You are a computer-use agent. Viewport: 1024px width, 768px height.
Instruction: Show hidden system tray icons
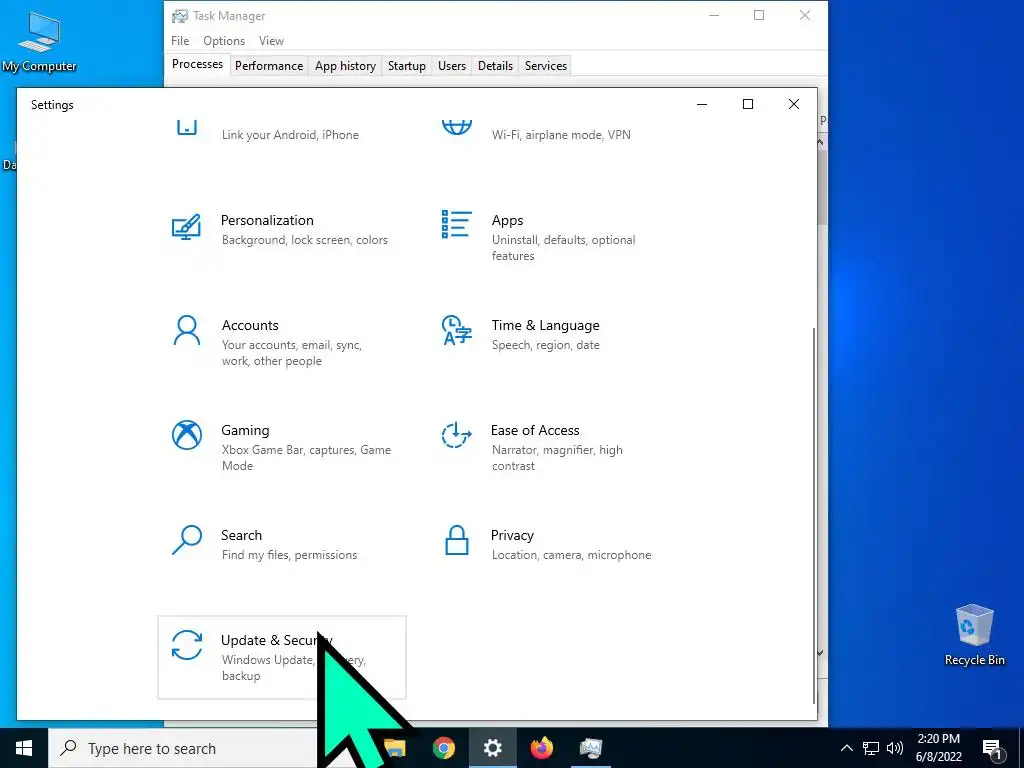pyautogui.click(x=846, y=748)
